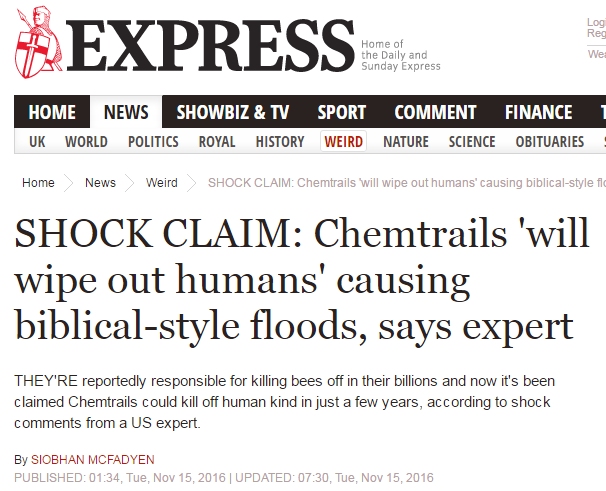Select UK in the news submenu

(37, 142)
